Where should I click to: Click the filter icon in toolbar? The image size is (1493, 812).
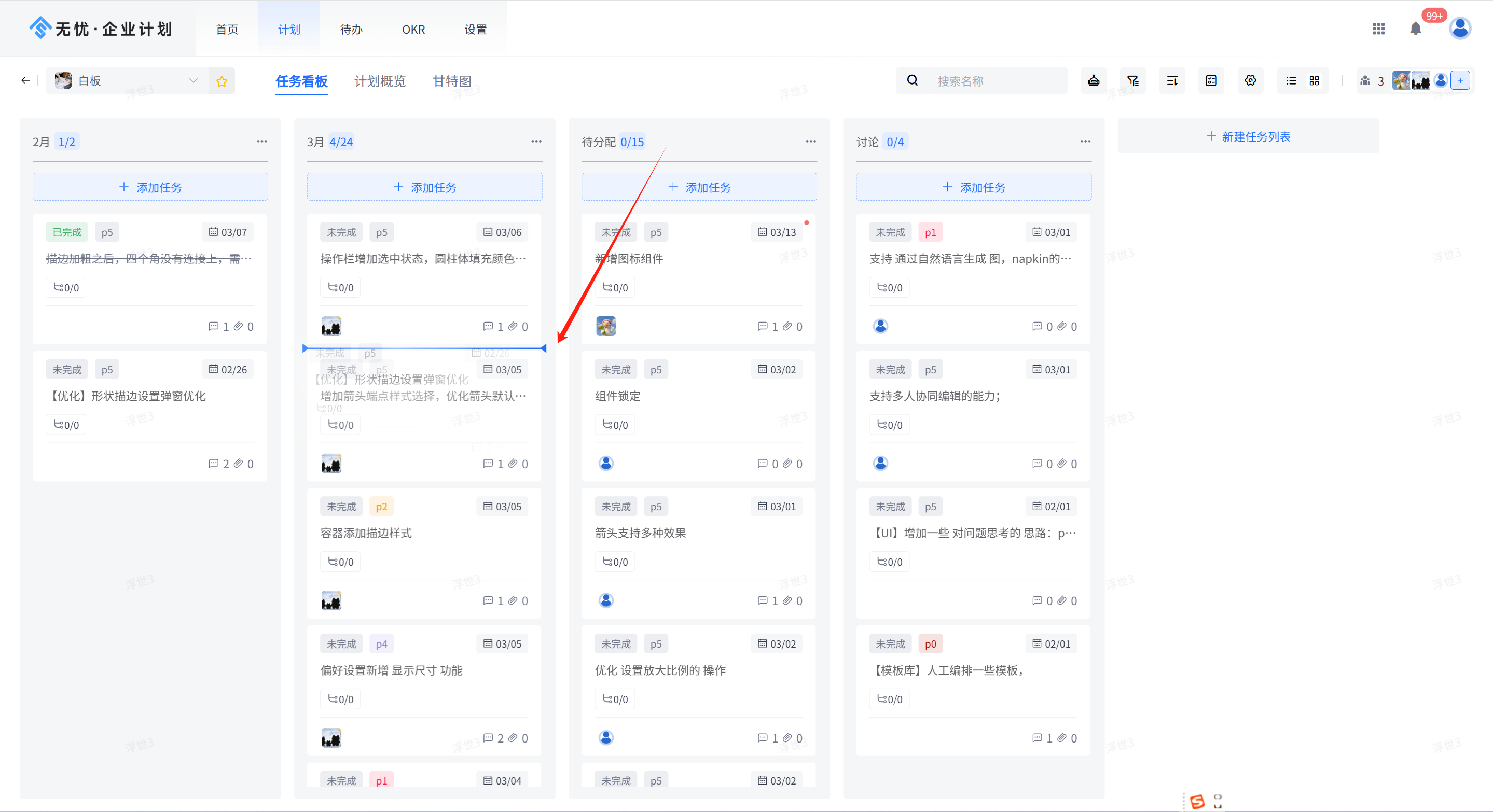[x=1132, y=80]
